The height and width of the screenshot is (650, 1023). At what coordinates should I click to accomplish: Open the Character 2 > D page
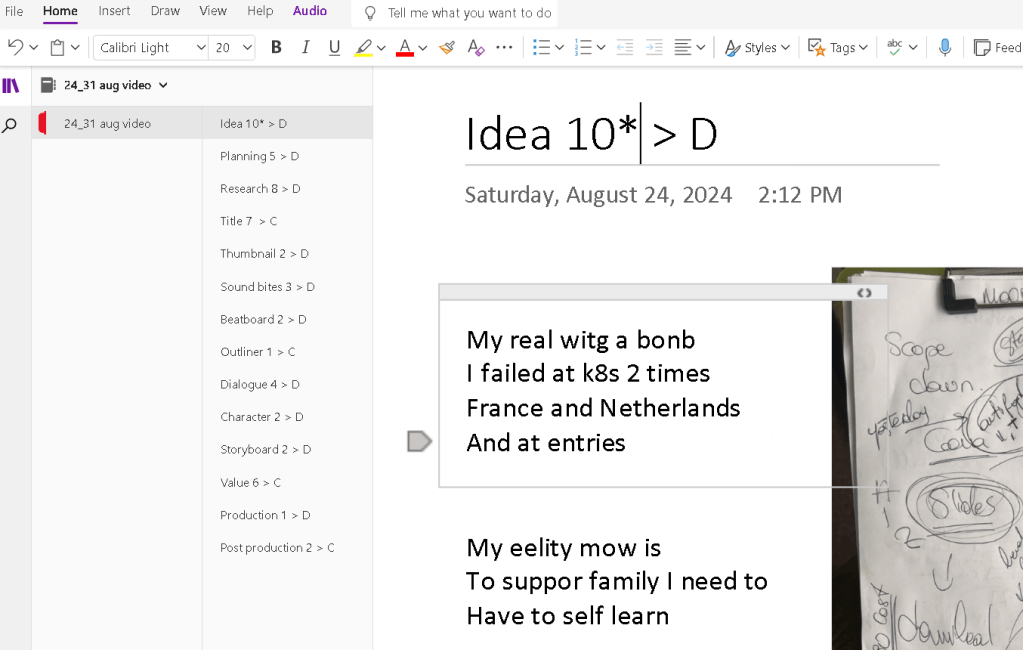tap(288, 417)
